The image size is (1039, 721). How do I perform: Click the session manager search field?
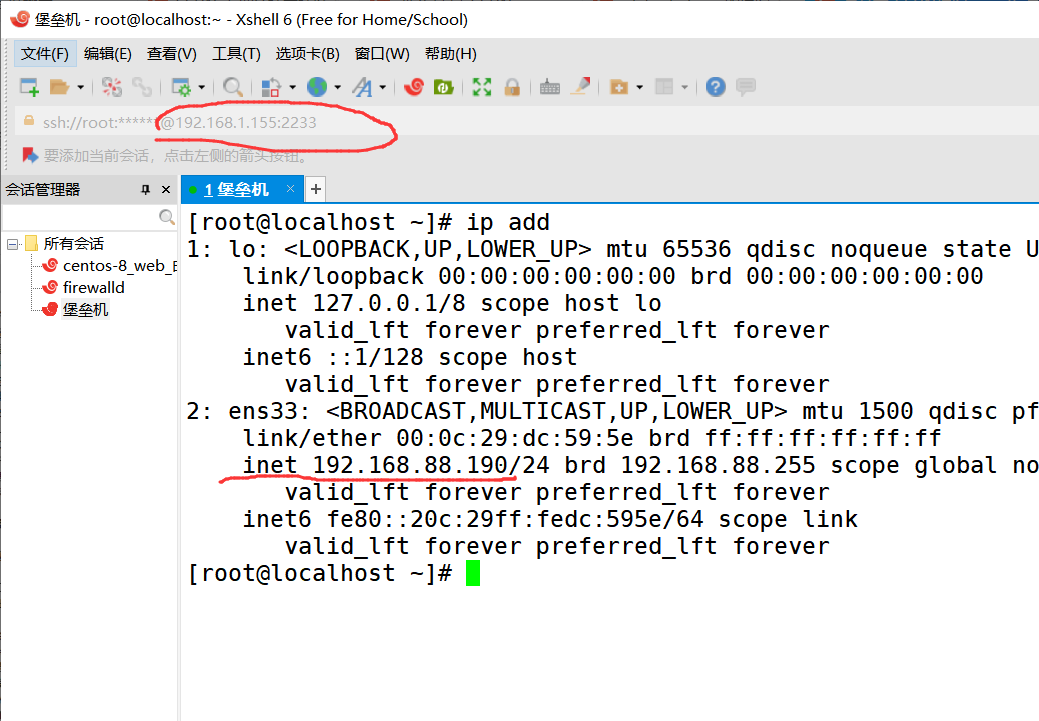80,217
